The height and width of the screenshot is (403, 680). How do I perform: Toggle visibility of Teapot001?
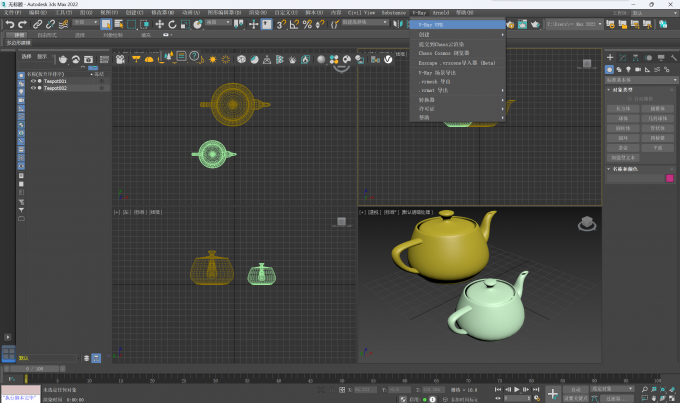[x=33, y=81]
